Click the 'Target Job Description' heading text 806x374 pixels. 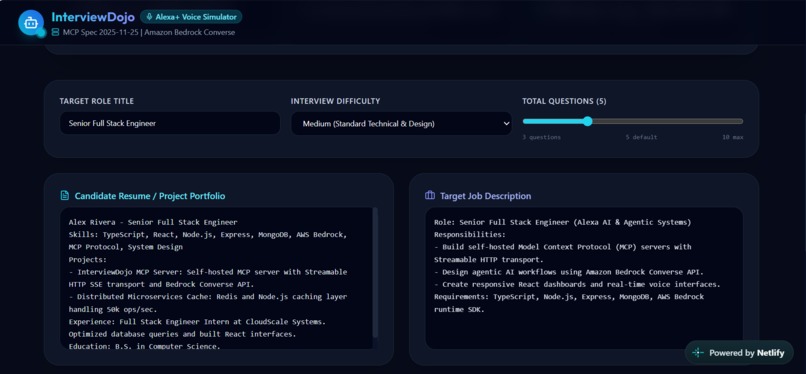[x=485, y=196]
